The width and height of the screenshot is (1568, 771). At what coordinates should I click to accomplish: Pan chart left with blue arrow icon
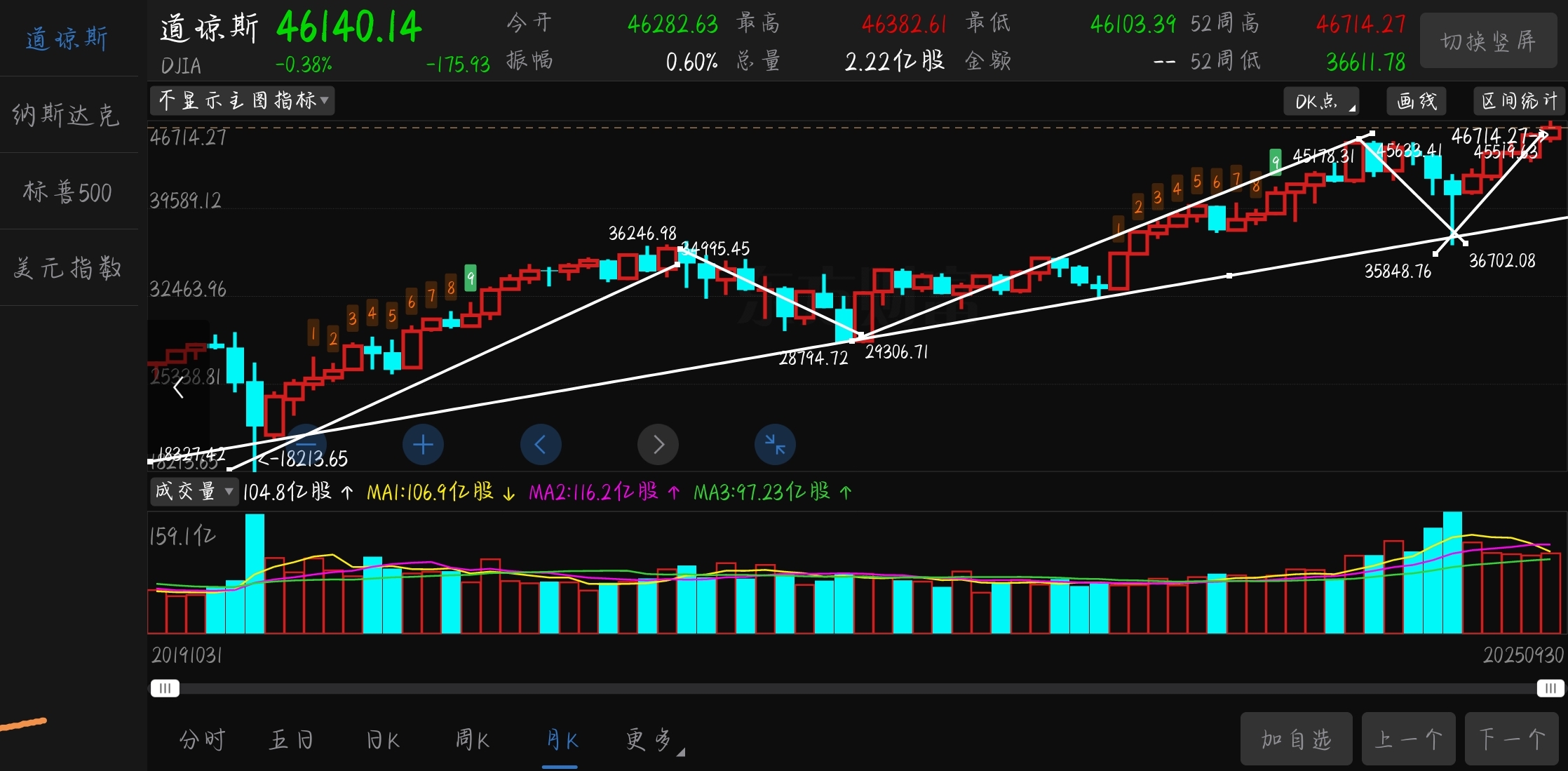pyautogui.click(x=541, y=445)
